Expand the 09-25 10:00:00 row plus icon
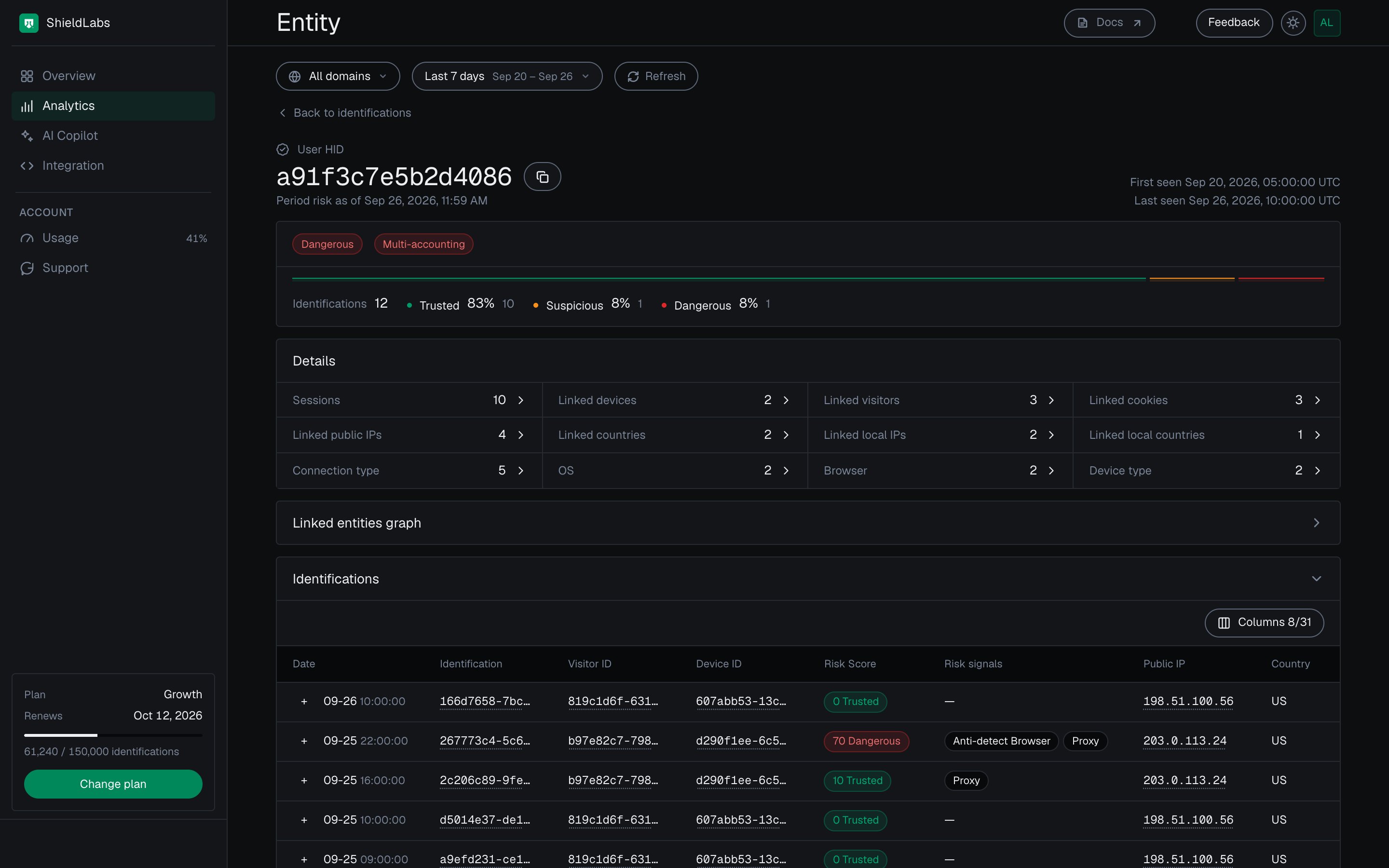This screenshot has width=1389, height=868. click(304, 820)
